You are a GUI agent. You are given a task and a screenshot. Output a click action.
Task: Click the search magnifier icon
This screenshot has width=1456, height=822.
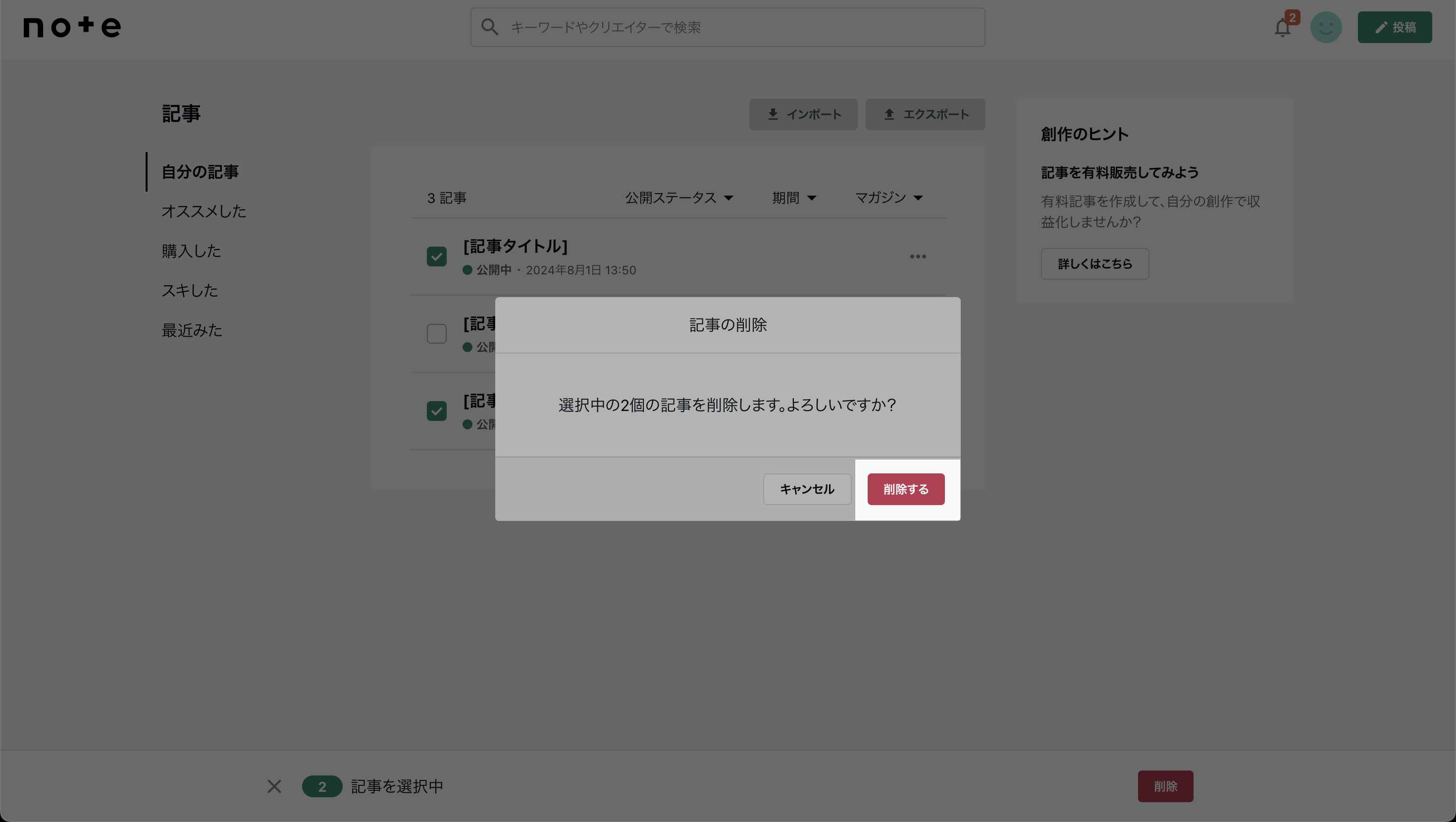click(x=489, y=27)
